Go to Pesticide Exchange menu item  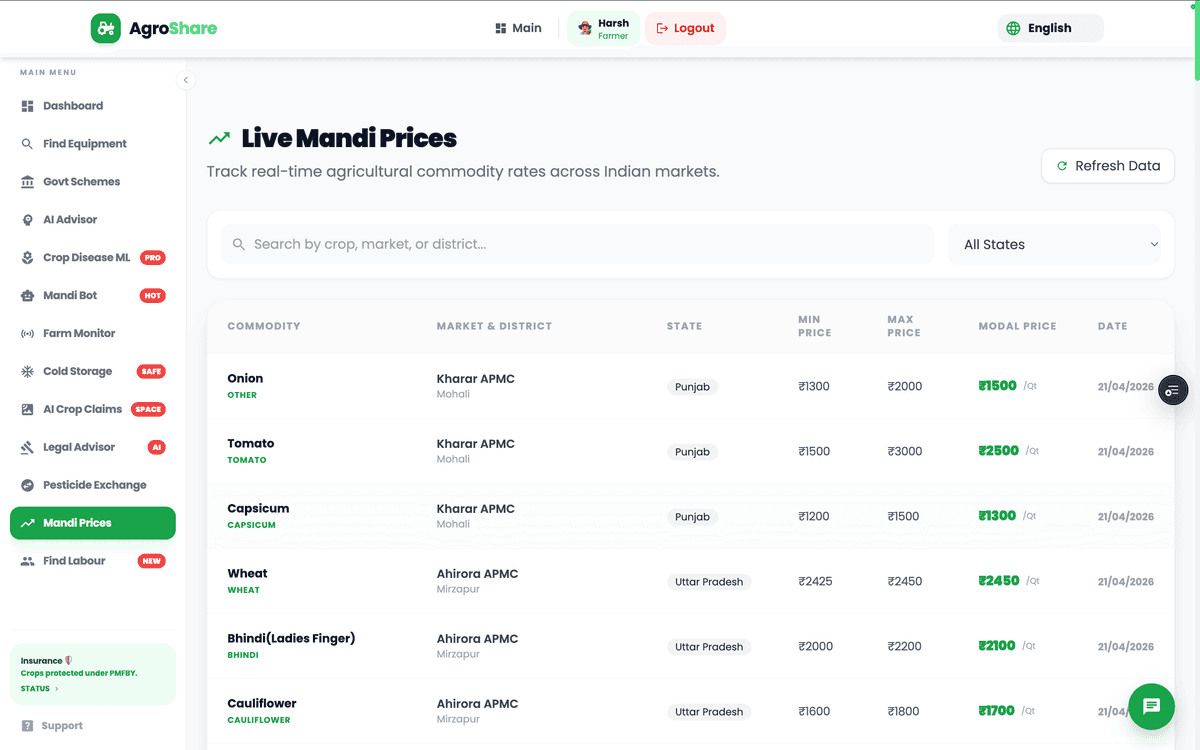click(94, 485)
